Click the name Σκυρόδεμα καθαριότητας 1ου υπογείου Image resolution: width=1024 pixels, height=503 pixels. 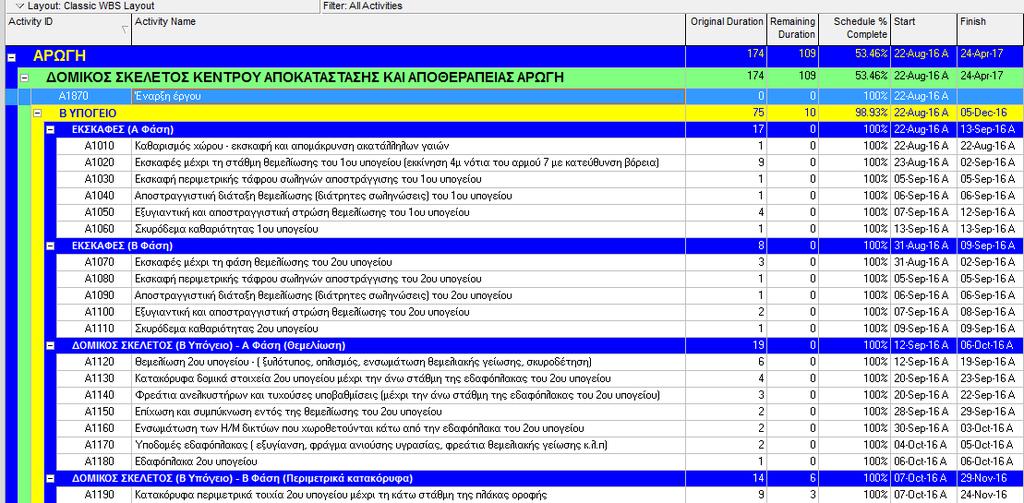click(x=226, y=229)
